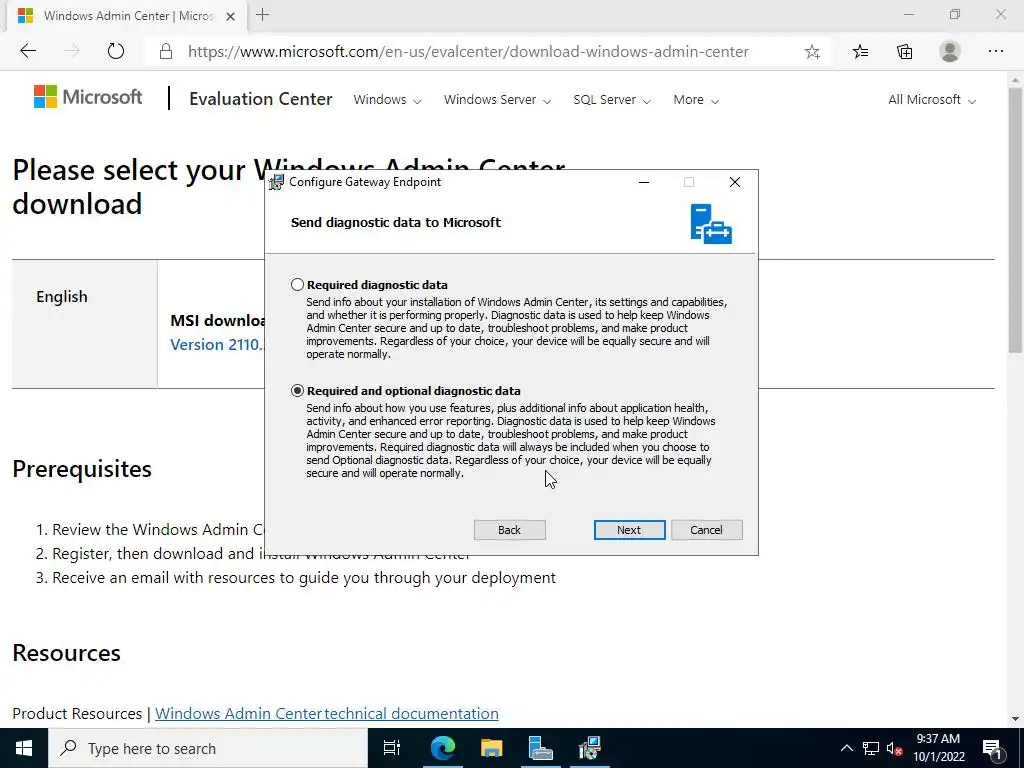Click the dimmed browser forward arrow
Screen dimensions: 1024x768
pyautogui.click(x=72, y=51)
